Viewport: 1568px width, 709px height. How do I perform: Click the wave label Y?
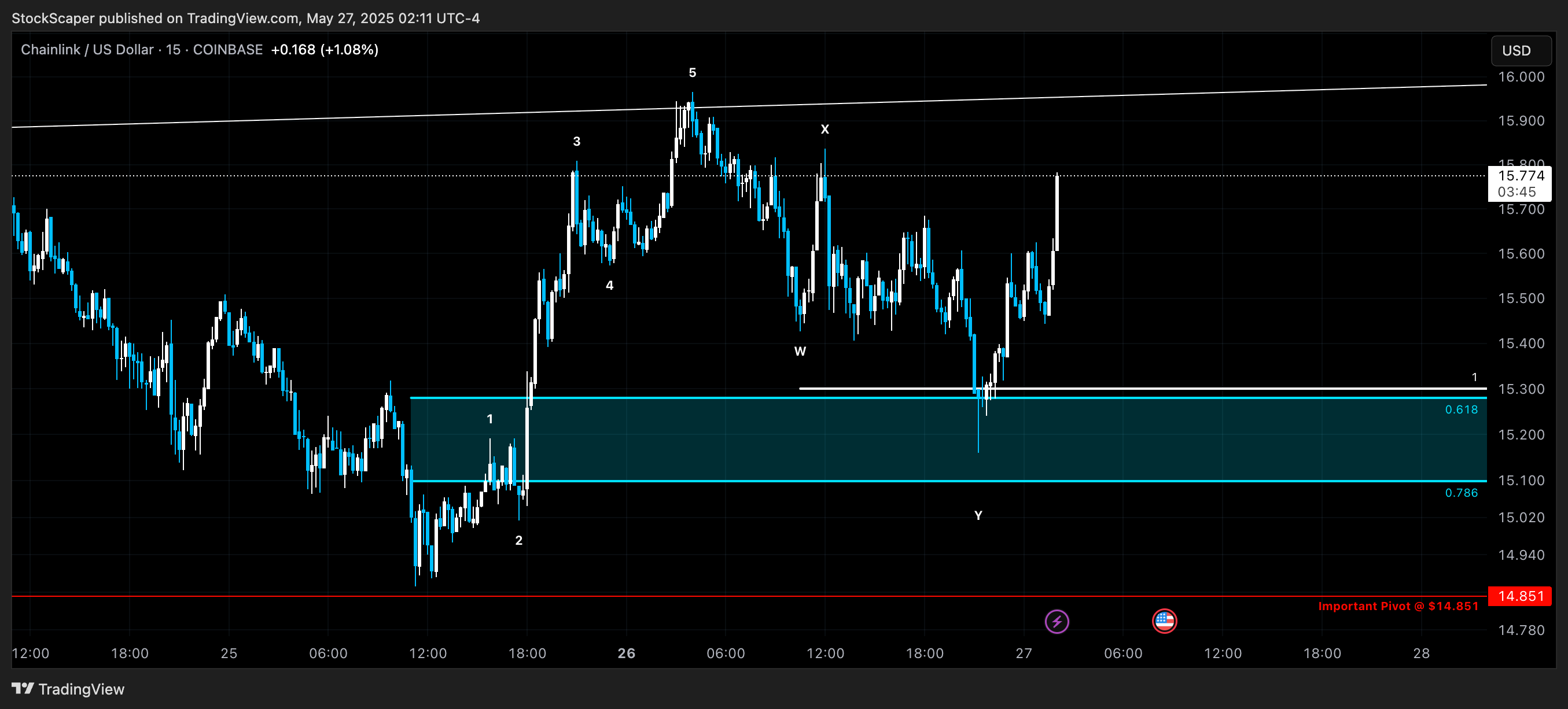click(x=978, y=515)
